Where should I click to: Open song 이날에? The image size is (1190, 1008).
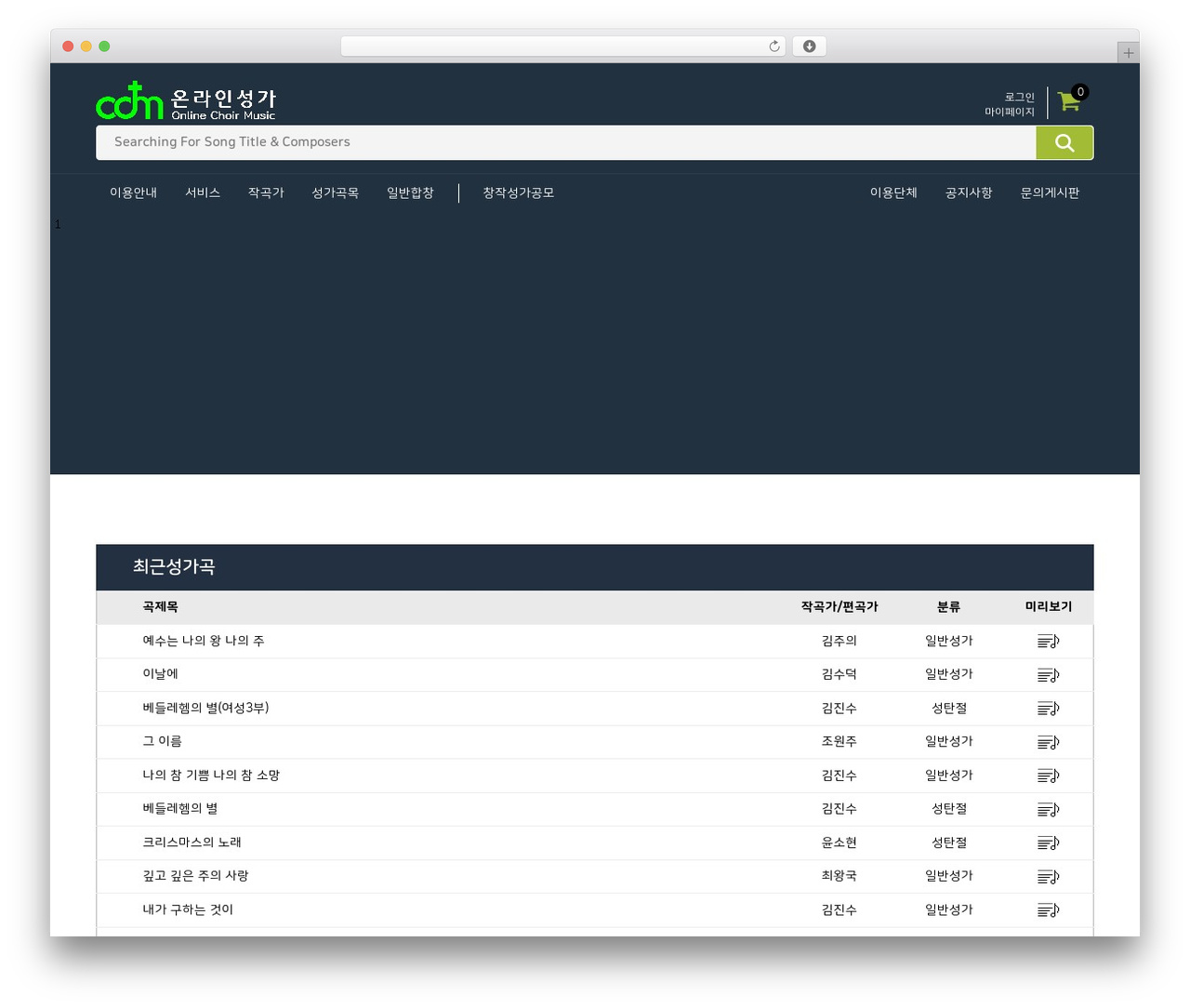click(x=160, y=674)
